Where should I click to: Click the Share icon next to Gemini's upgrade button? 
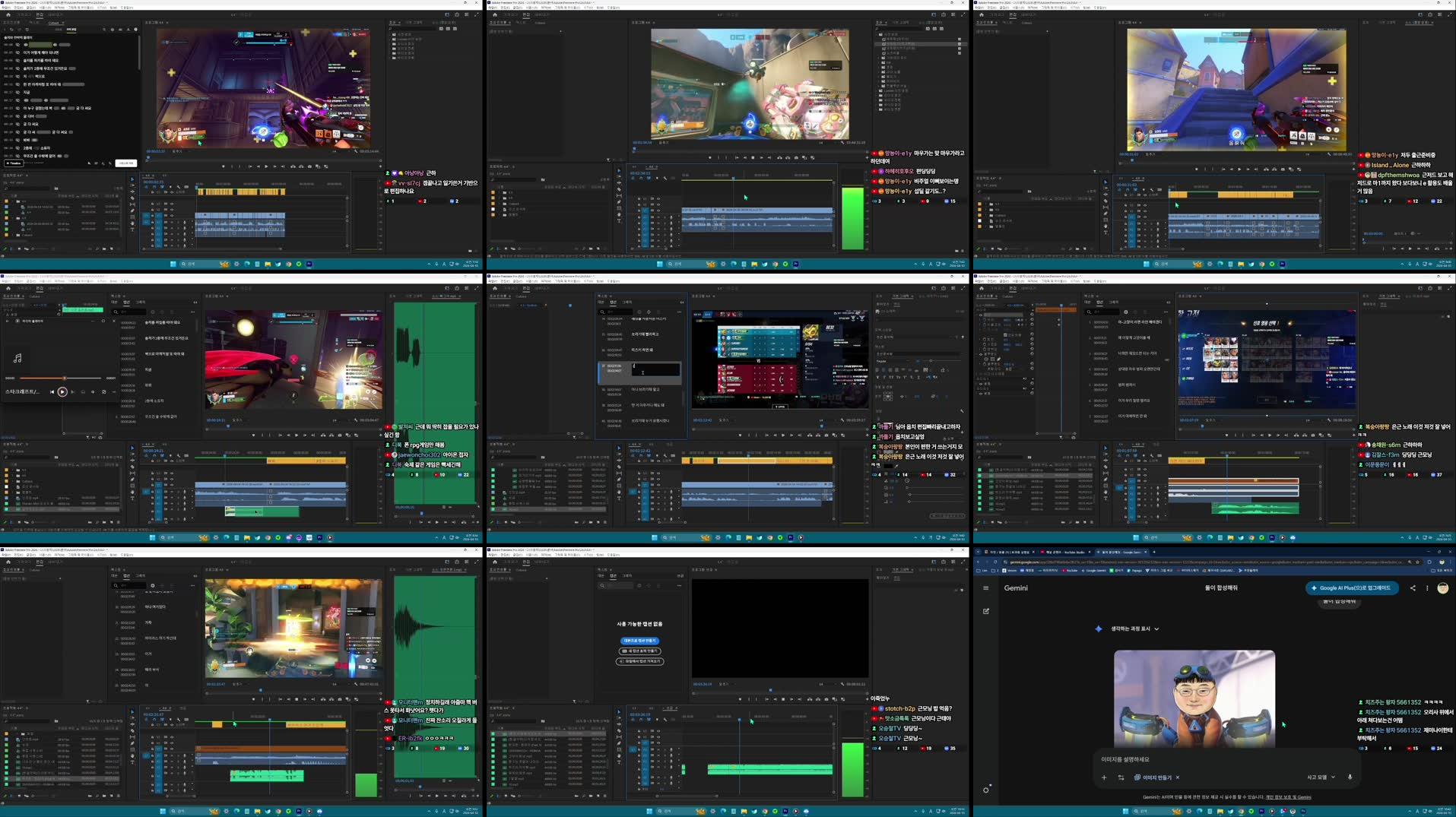tap(1413, 588)
